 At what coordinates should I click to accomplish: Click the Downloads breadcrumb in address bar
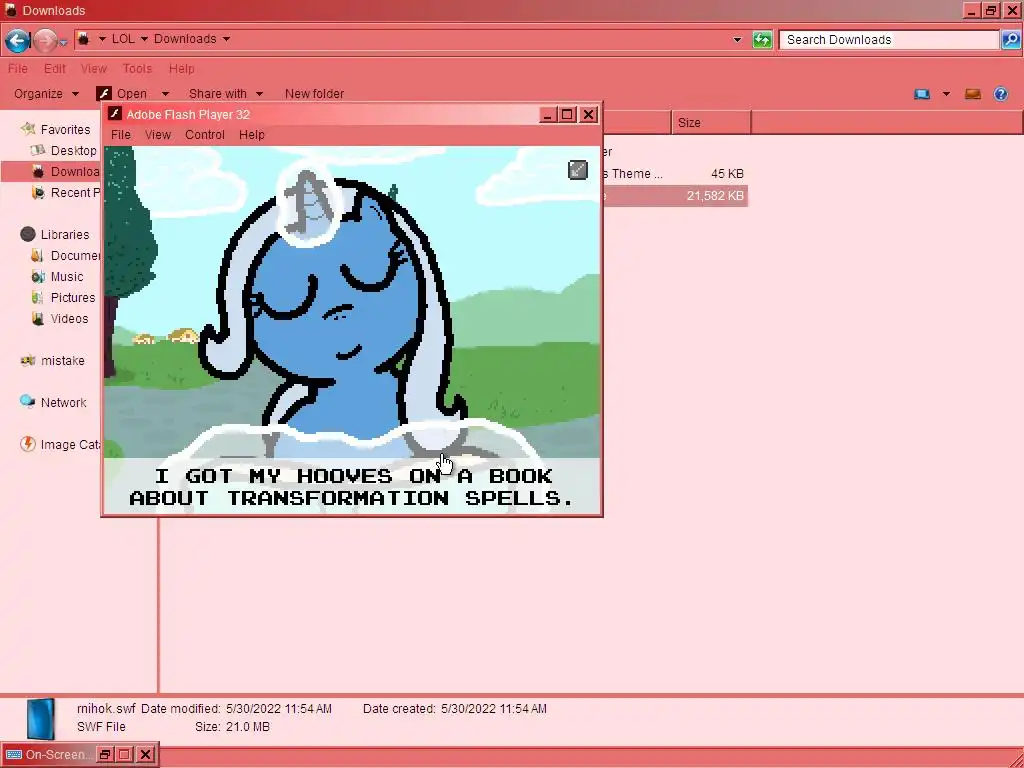pos(185,39)
